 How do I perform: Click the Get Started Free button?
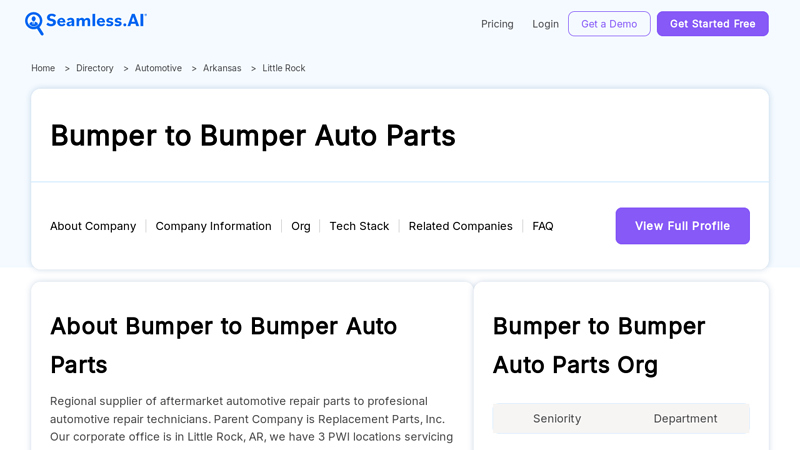[x=712, y=24]
